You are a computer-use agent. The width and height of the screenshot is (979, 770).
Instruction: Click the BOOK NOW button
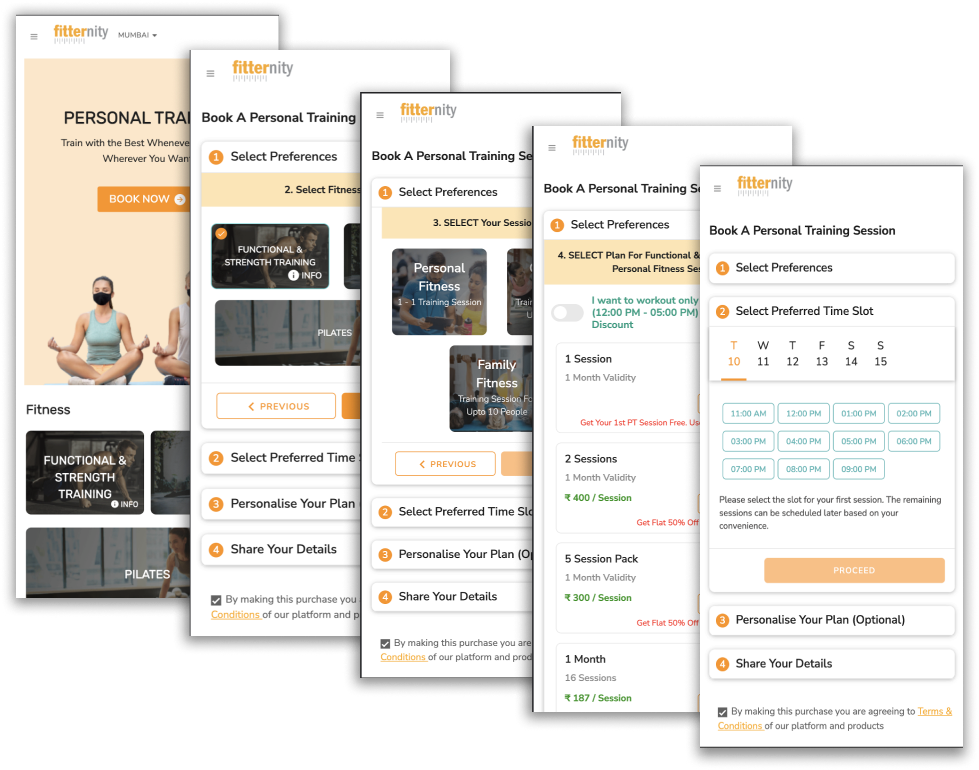click(144, 199)
